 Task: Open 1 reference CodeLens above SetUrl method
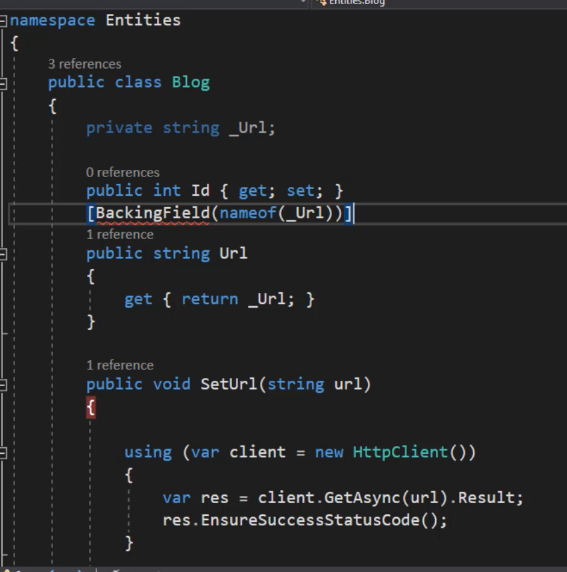pyautogui.click(x=120, y=365)
